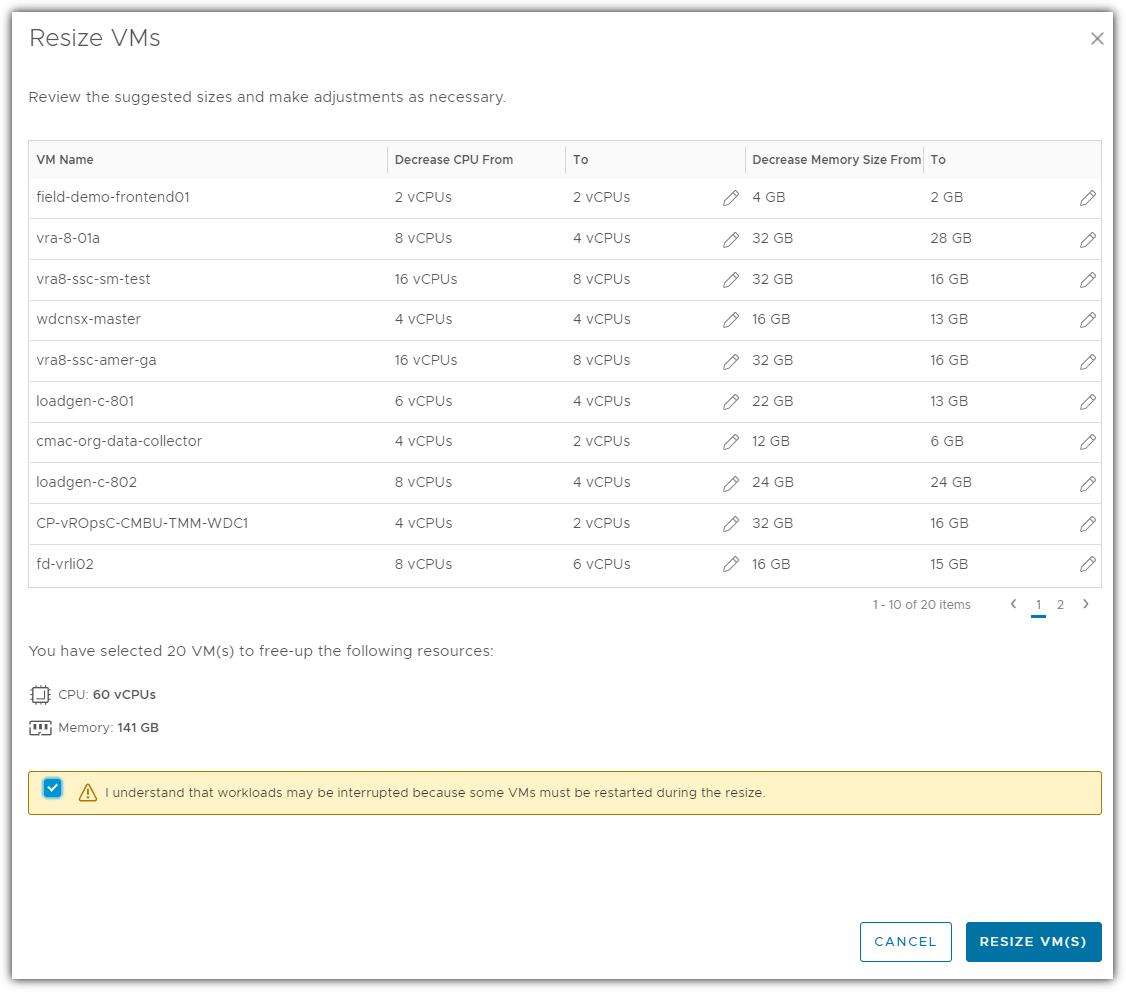Edit memory size for vra-8-01a
Viewport: 1126px width, 992px height.
[x=1088, y=239]
